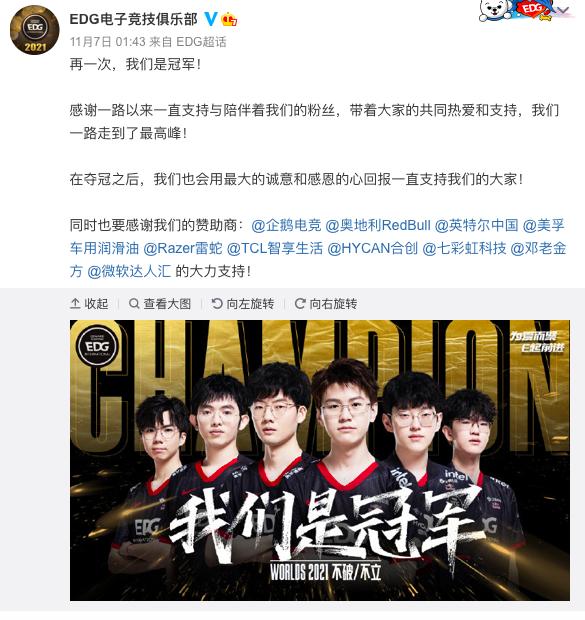The height and width of the screenshot is (620, 585).
Task: Open the post options chevron at top right
Action: [564, 10]
